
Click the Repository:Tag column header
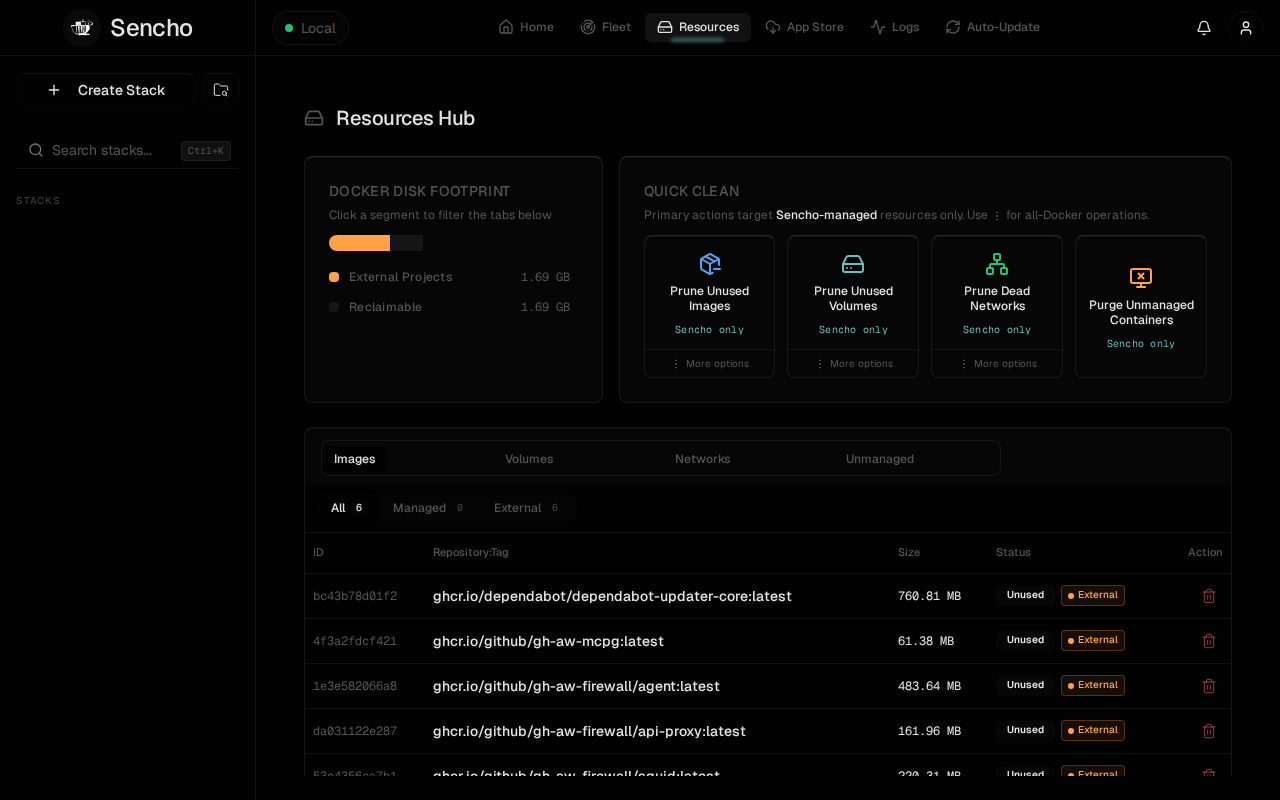point(470,553)
